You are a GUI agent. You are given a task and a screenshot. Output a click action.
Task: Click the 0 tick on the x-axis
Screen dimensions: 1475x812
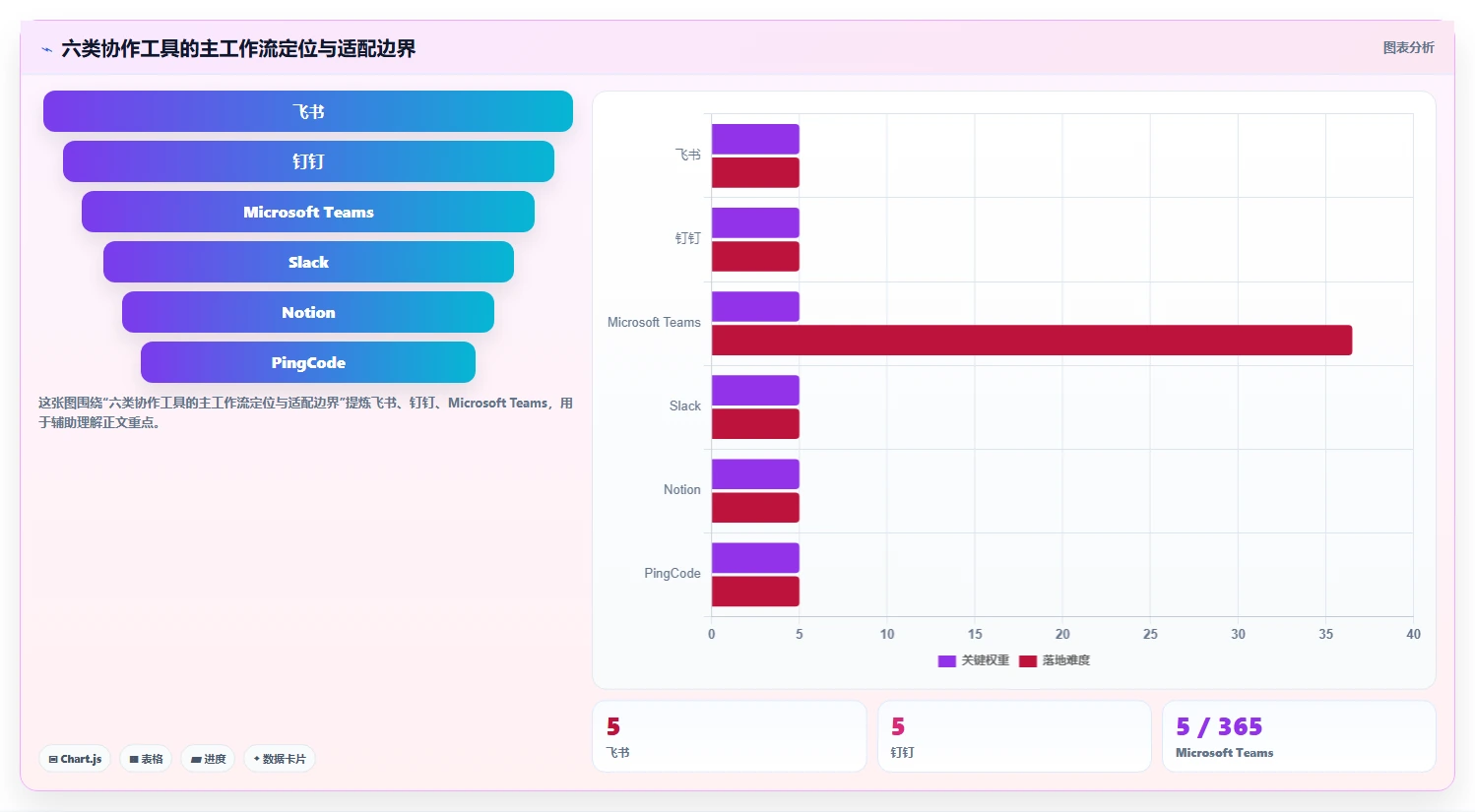(712, 634)
